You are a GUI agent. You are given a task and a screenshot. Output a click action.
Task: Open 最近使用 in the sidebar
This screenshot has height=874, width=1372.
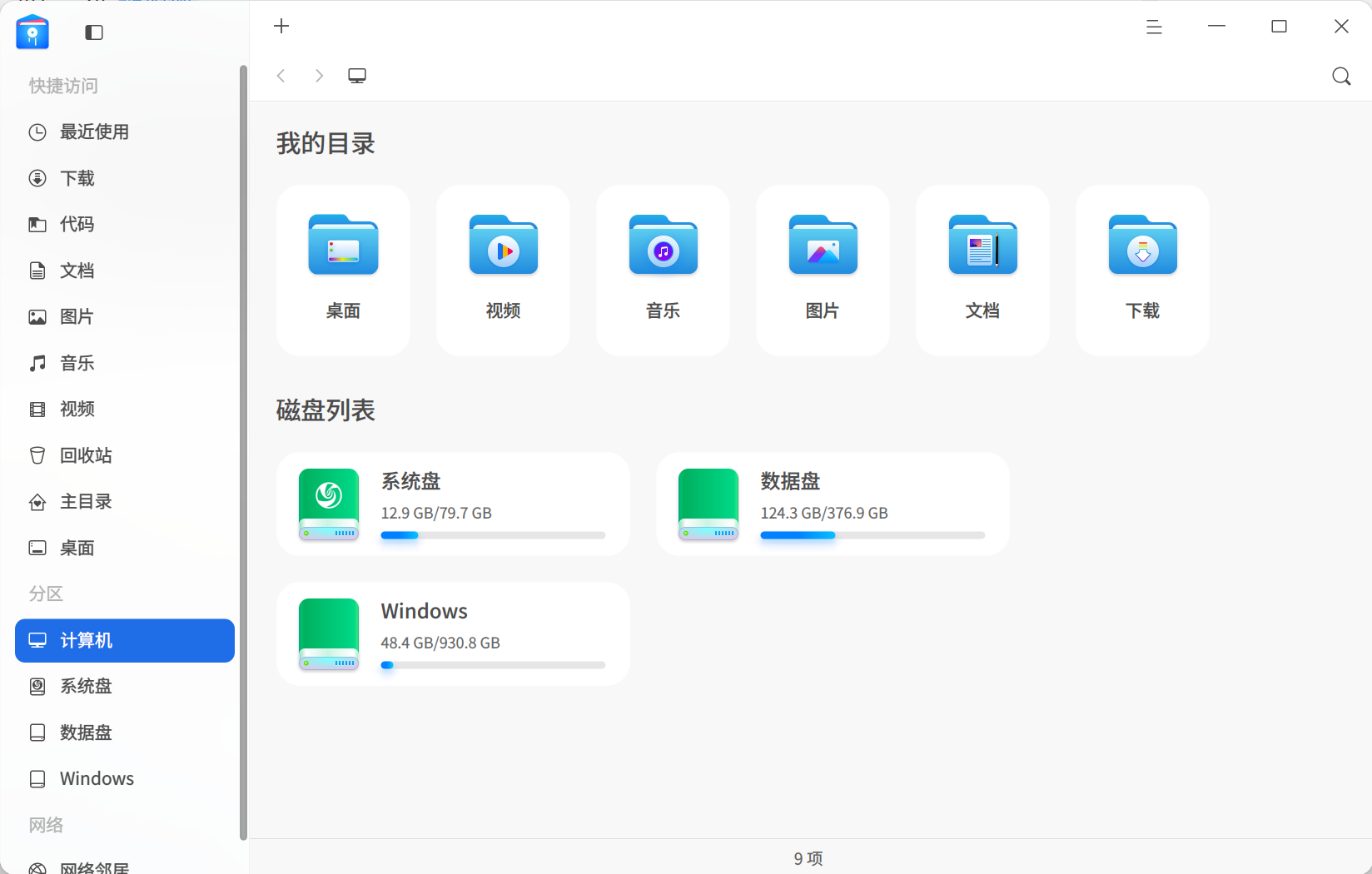[x=125, y=132]
